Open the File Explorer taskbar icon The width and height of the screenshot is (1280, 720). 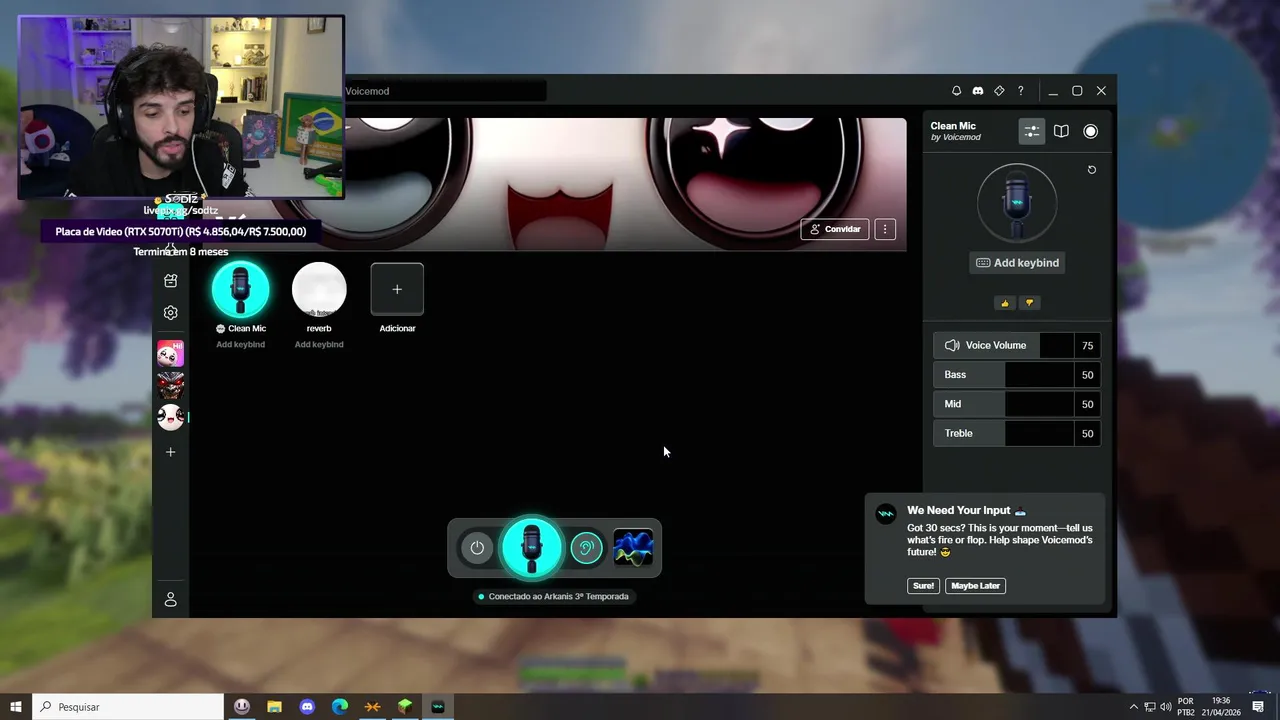274,707
